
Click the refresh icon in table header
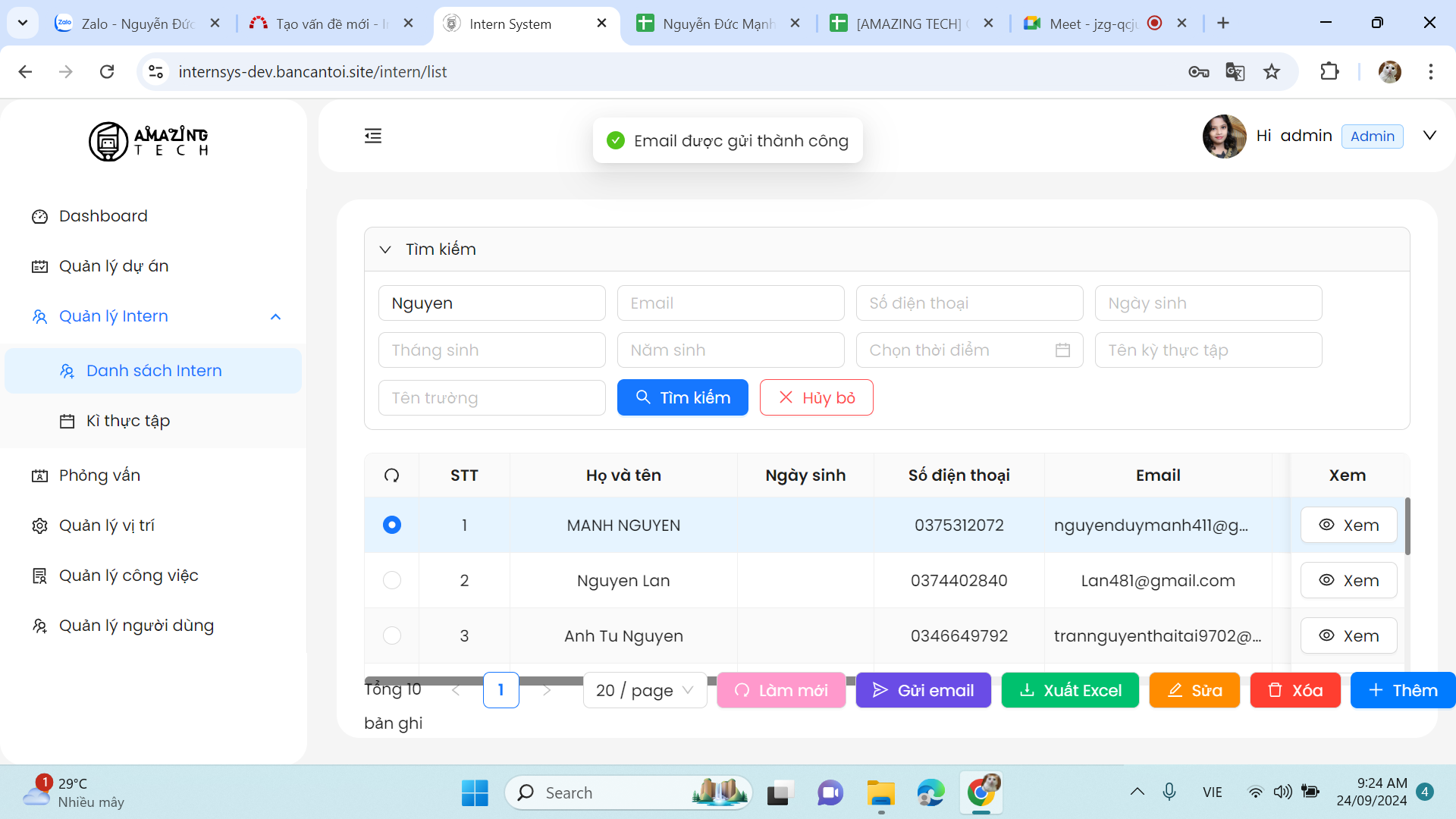click(x=391, y=475)
